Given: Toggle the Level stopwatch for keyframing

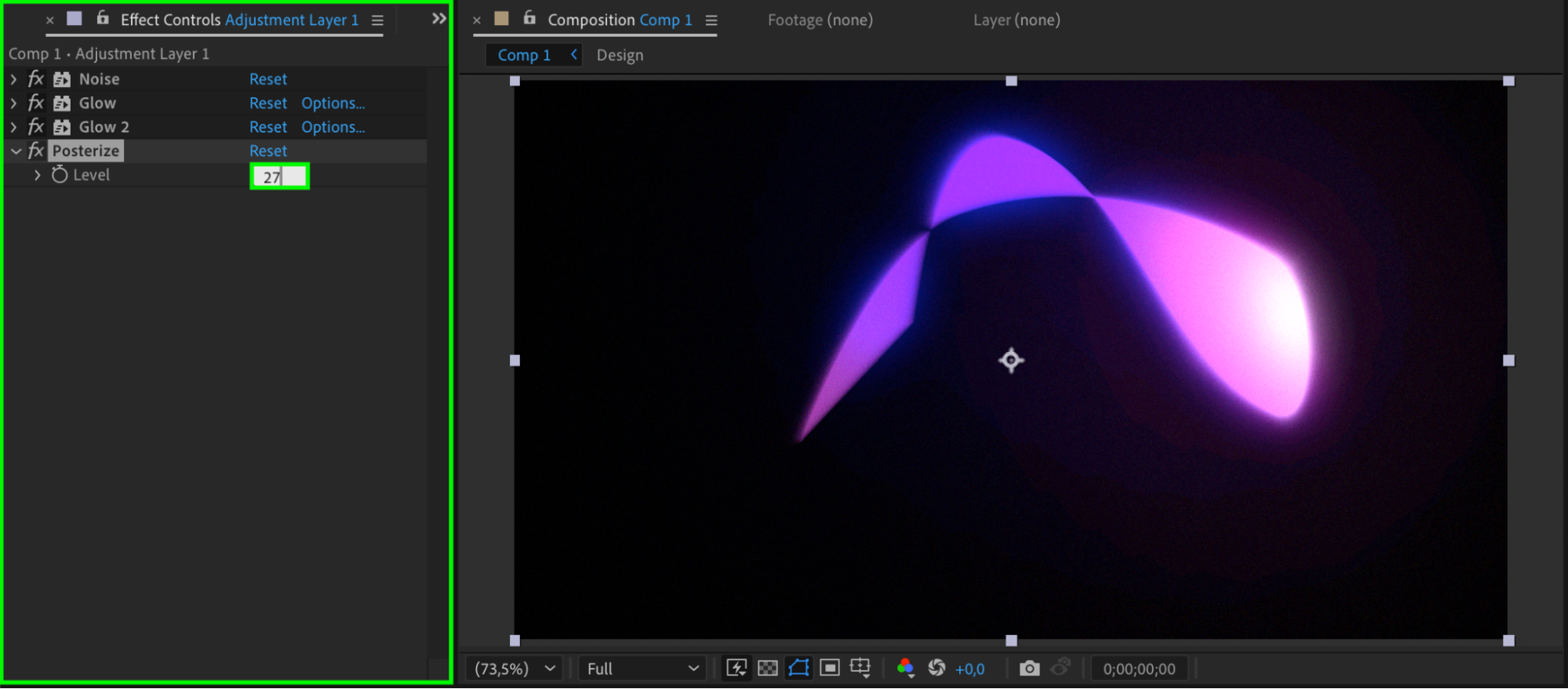Looking at the screenshot, I should 60,175.
